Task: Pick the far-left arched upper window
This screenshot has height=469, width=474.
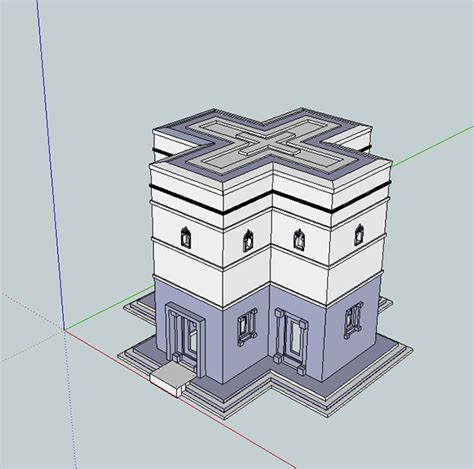Action: tap(186, 237)
